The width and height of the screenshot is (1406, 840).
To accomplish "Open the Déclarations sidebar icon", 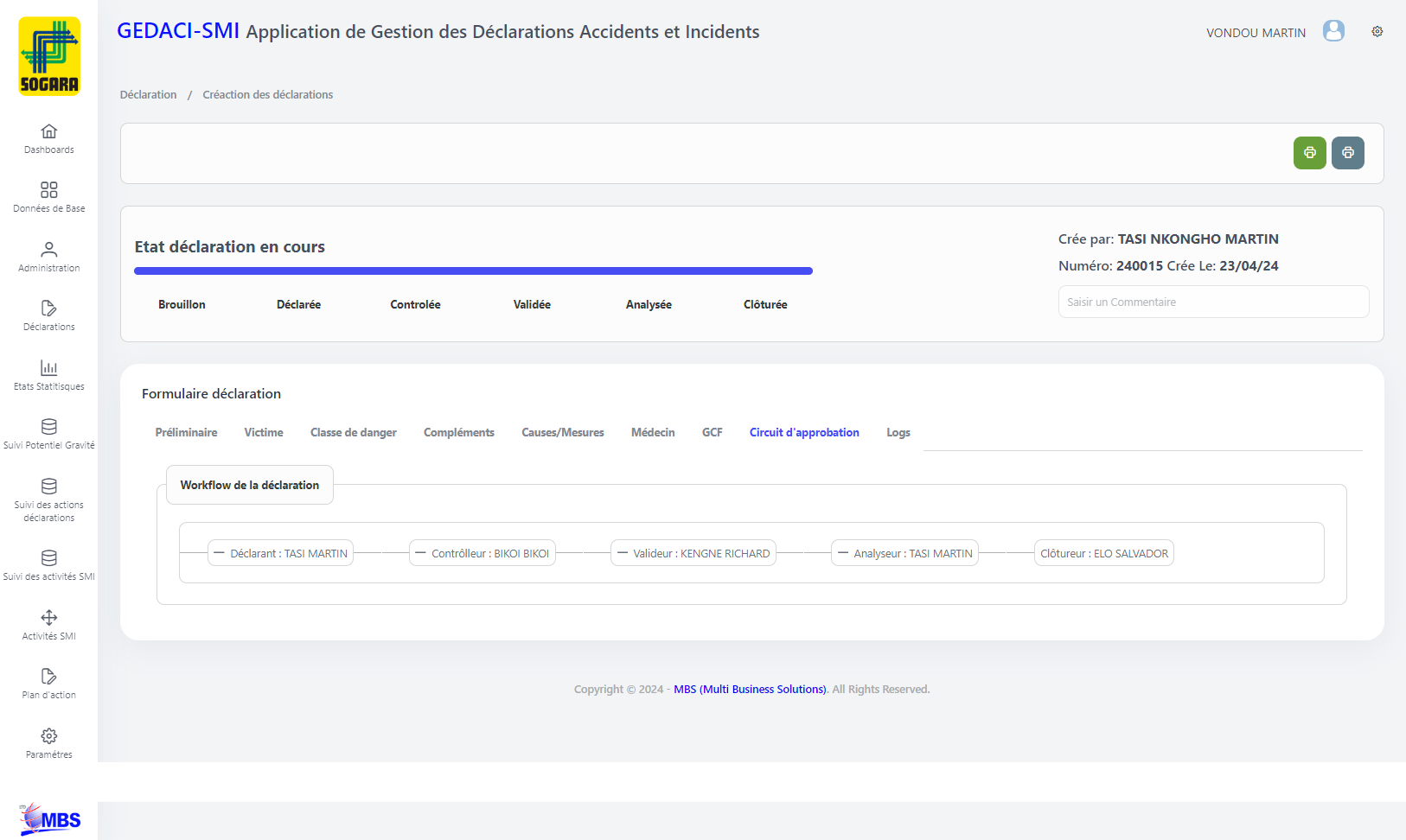I will tap(49, 309).
